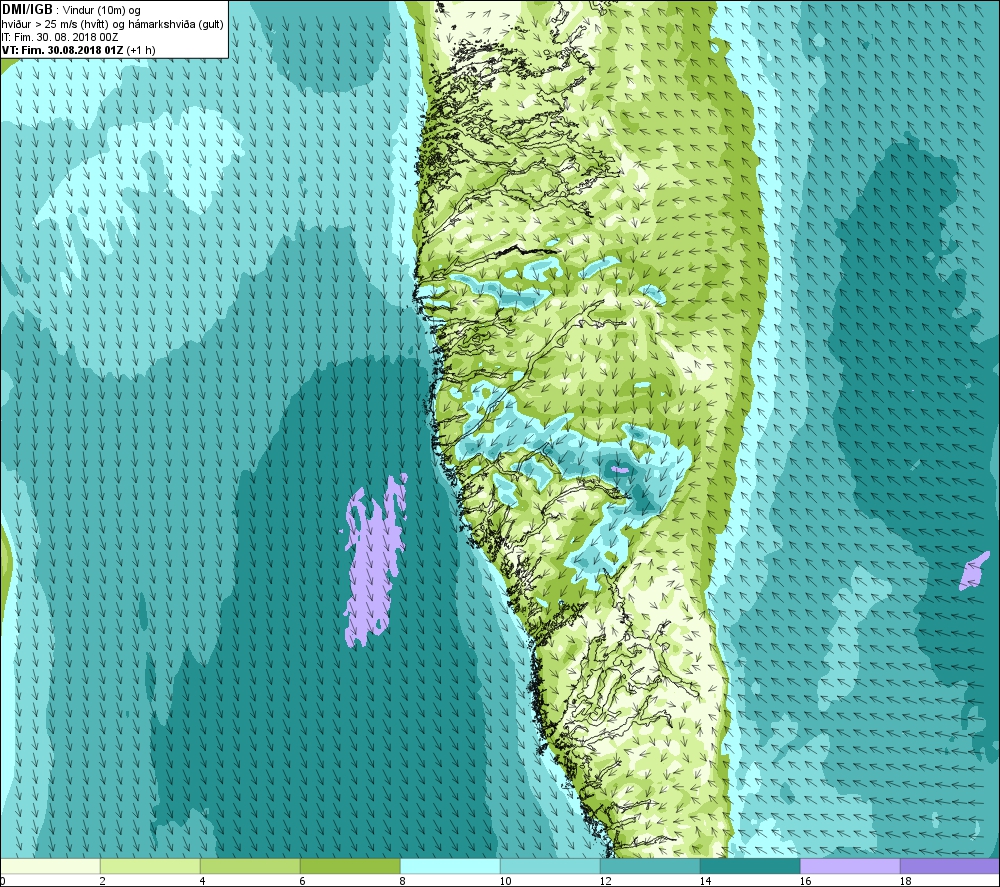Click the teal 12–14 m/s legend swatch
The image size is (1000, 887).
pos(650,866)
